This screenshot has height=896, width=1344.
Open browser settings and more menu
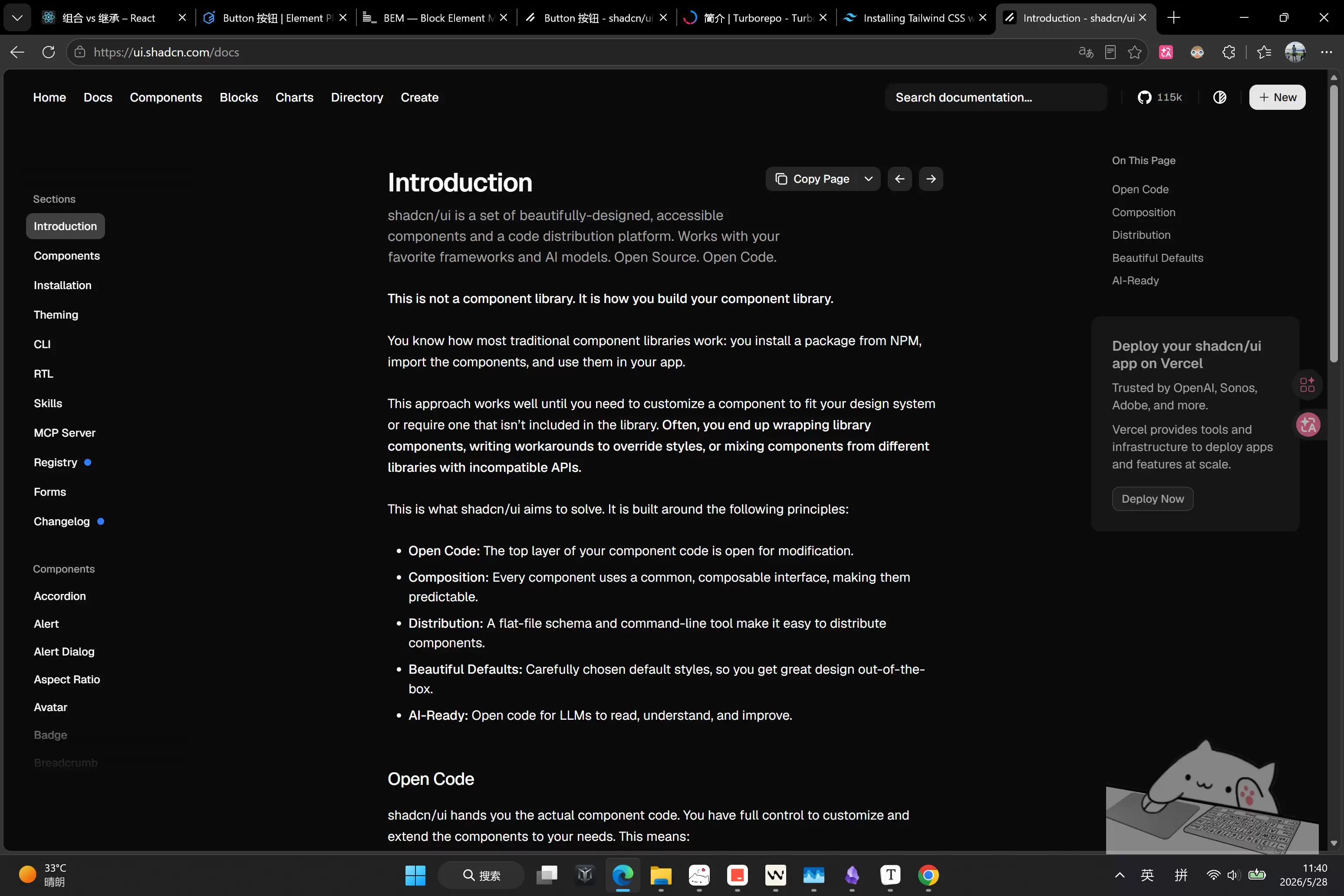1326,52
